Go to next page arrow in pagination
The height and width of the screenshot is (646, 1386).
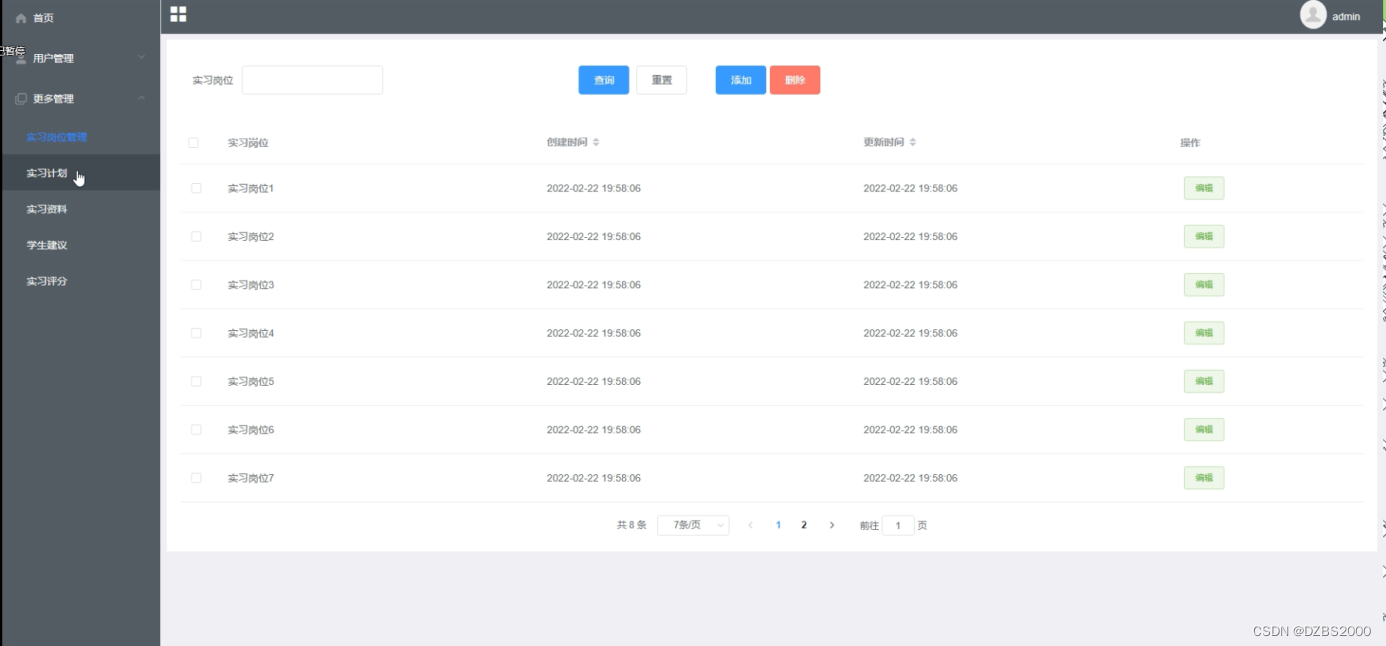click(832, 525)
